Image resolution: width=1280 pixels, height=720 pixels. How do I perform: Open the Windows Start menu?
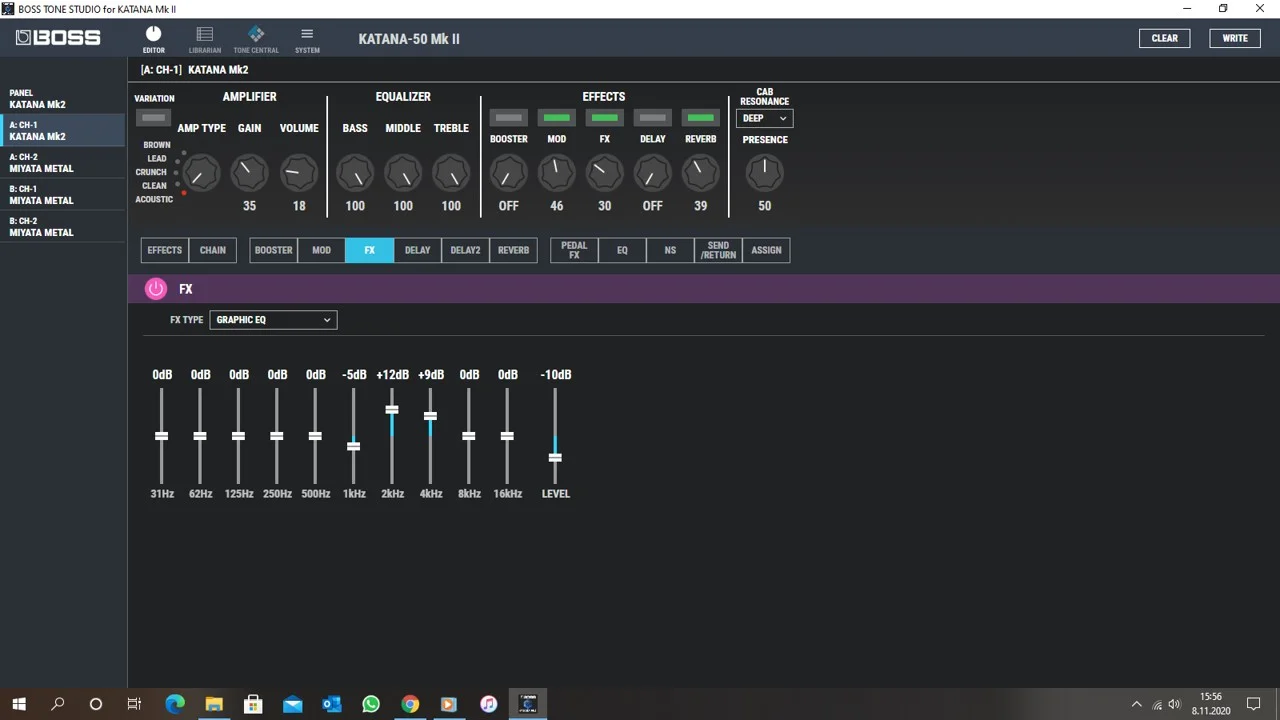(x=19, y=704)
